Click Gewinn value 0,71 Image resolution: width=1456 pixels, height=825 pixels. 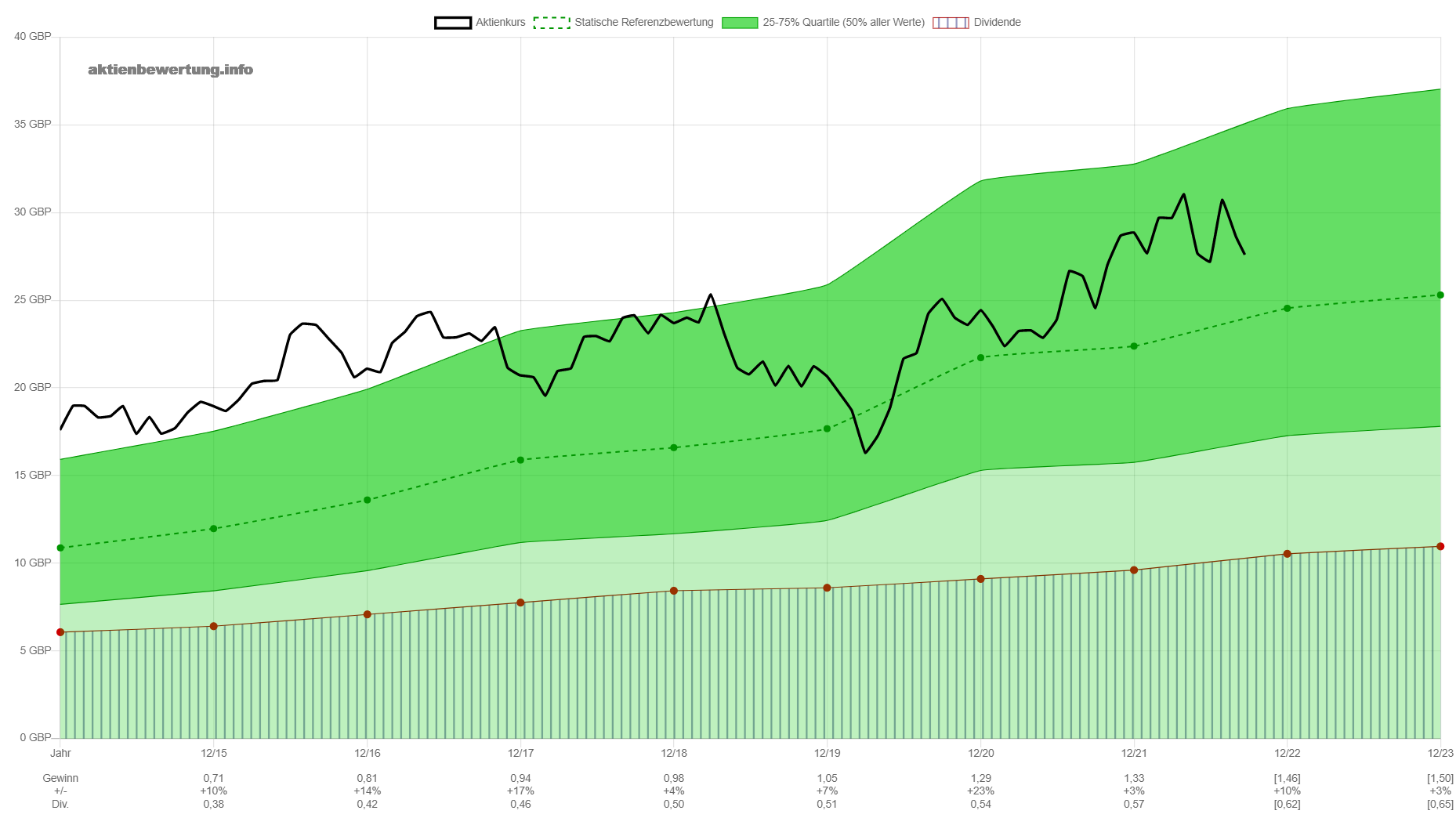point(214,778)
